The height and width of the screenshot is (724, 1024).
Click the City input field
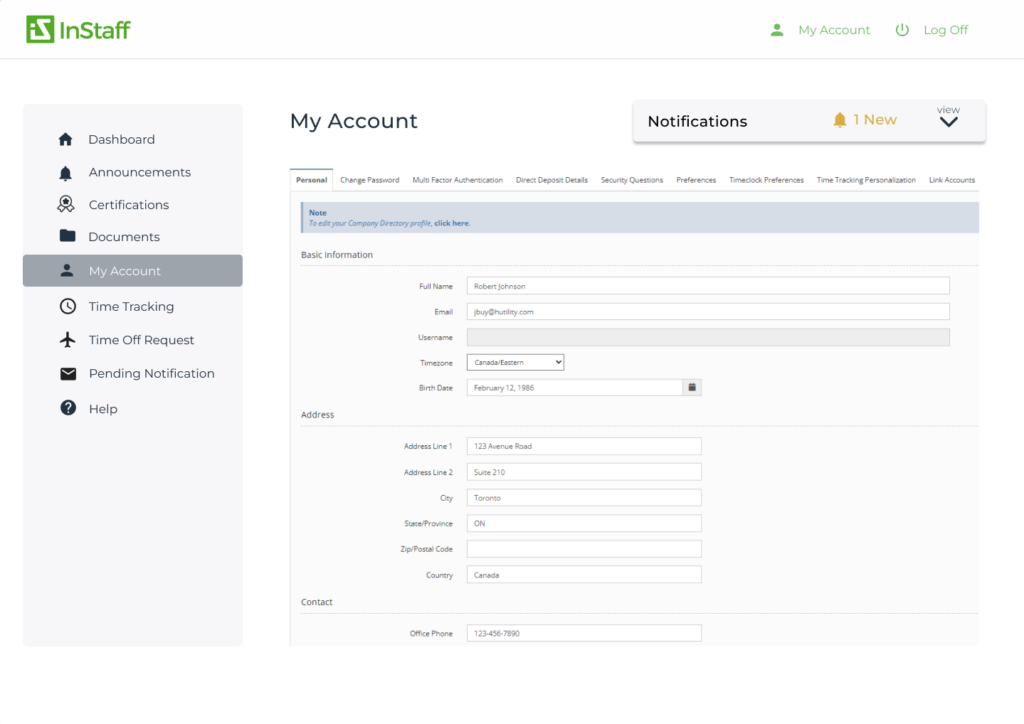coord(584,497)
